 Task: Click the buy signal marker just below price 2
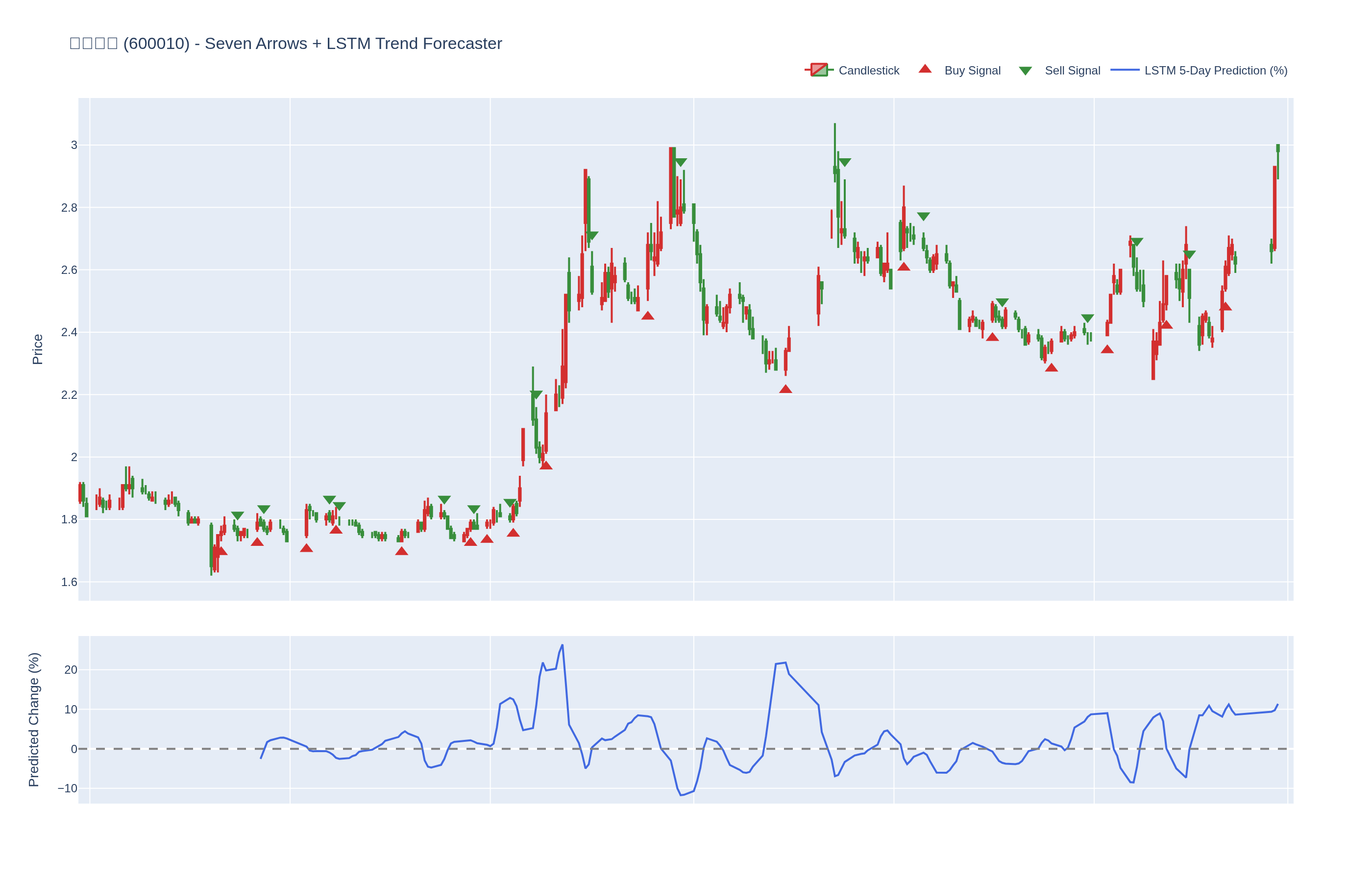click(546, 465)
